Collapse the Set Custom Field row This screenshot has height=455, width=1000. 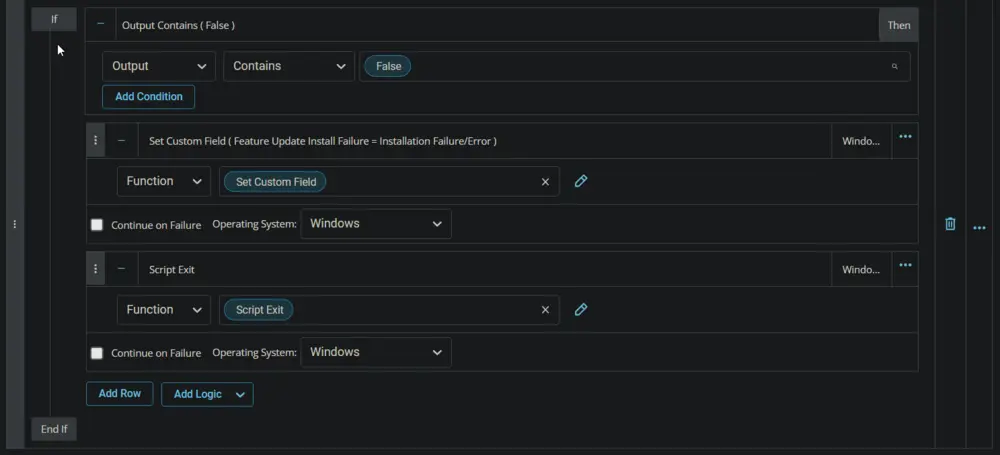(x=121, y=141)
